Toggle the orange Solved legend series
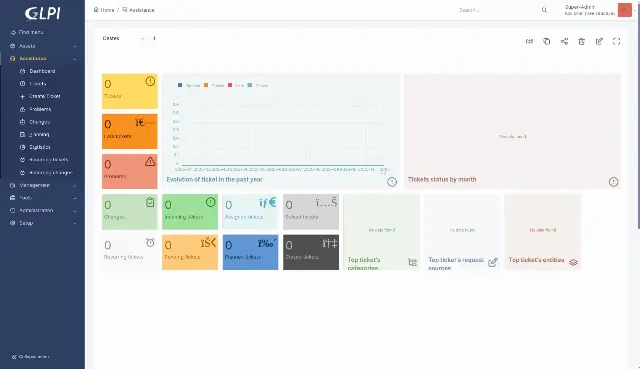 (214, 85)
